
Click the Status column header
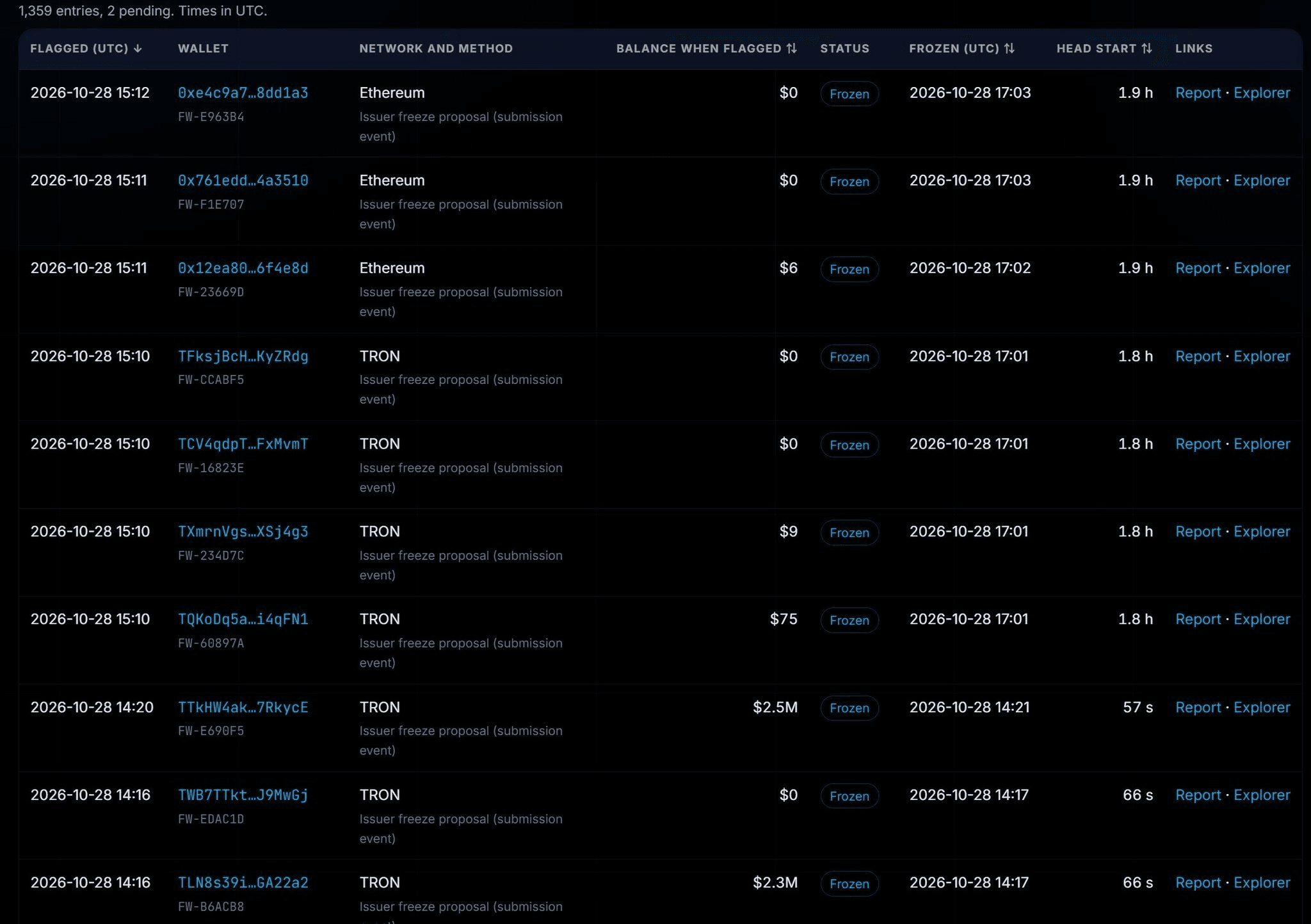(x=844, y=49)
